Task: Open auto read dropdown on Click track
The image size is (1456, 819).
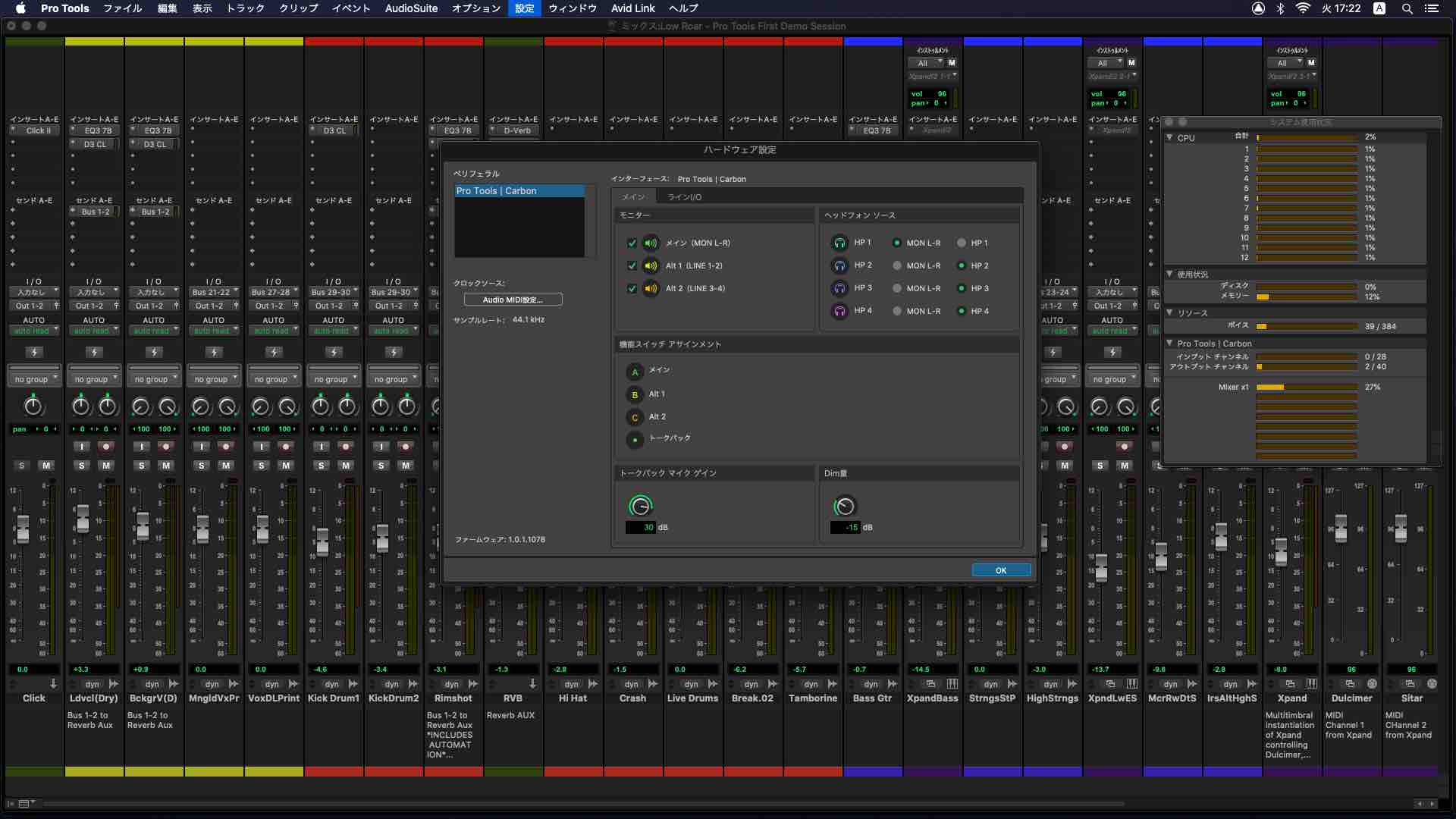Action: pyautogui.click(x=34, y=331)
